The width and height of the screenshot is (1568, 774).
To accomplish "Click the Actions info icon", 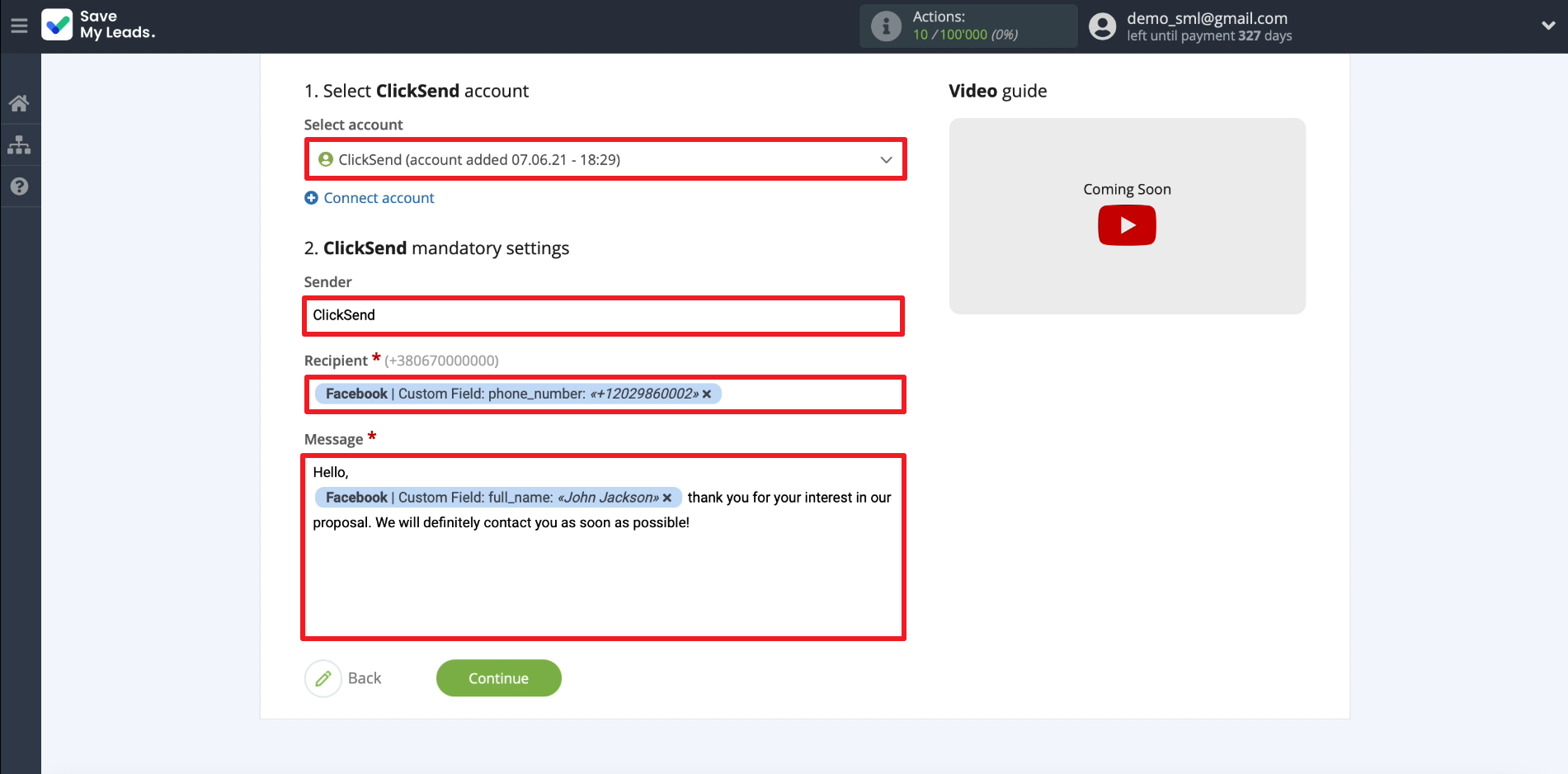I will [x=887, y=26].
